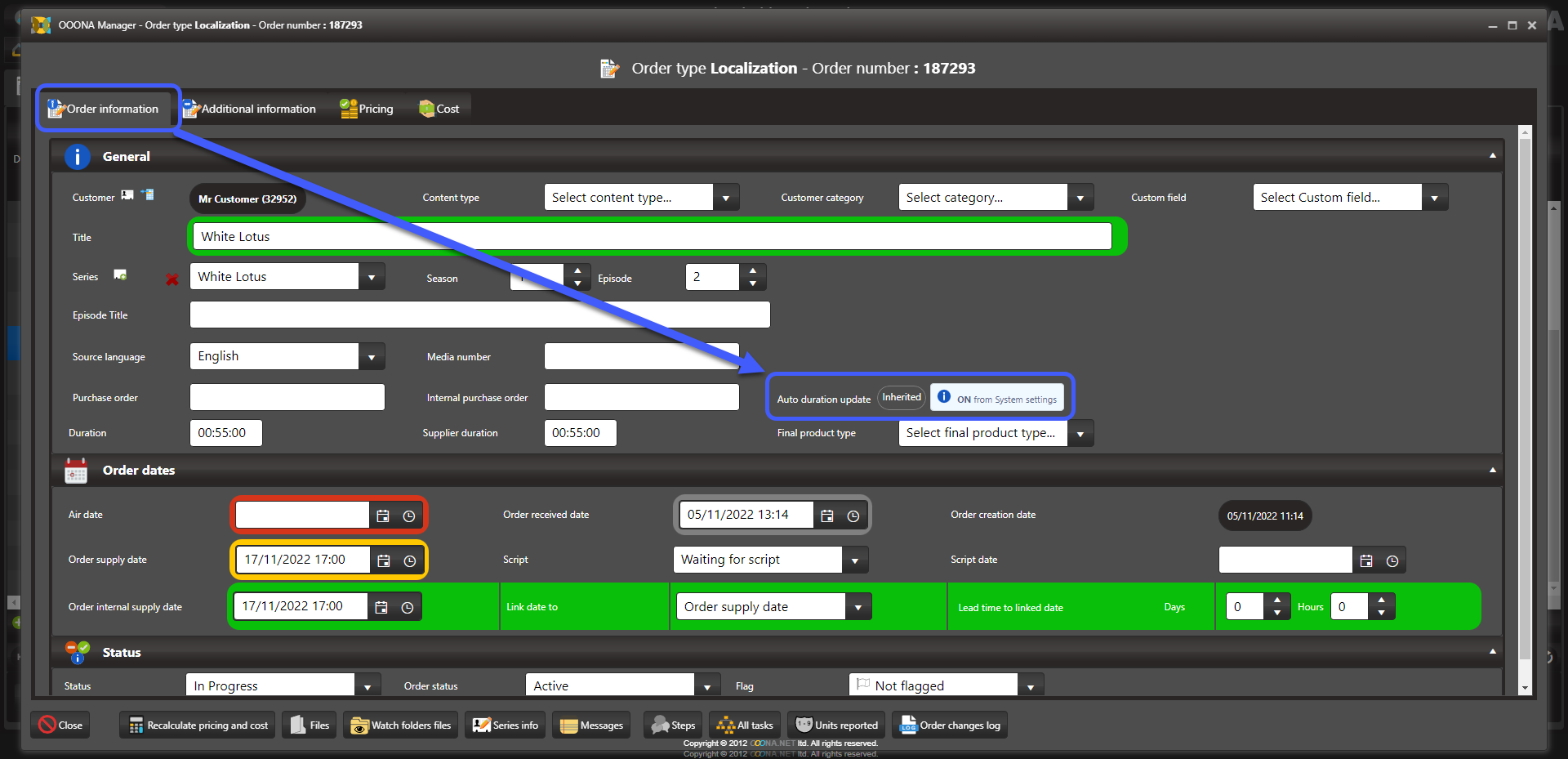
Task: Click into the Episode Title text field
Action: [x=479, y=315]
